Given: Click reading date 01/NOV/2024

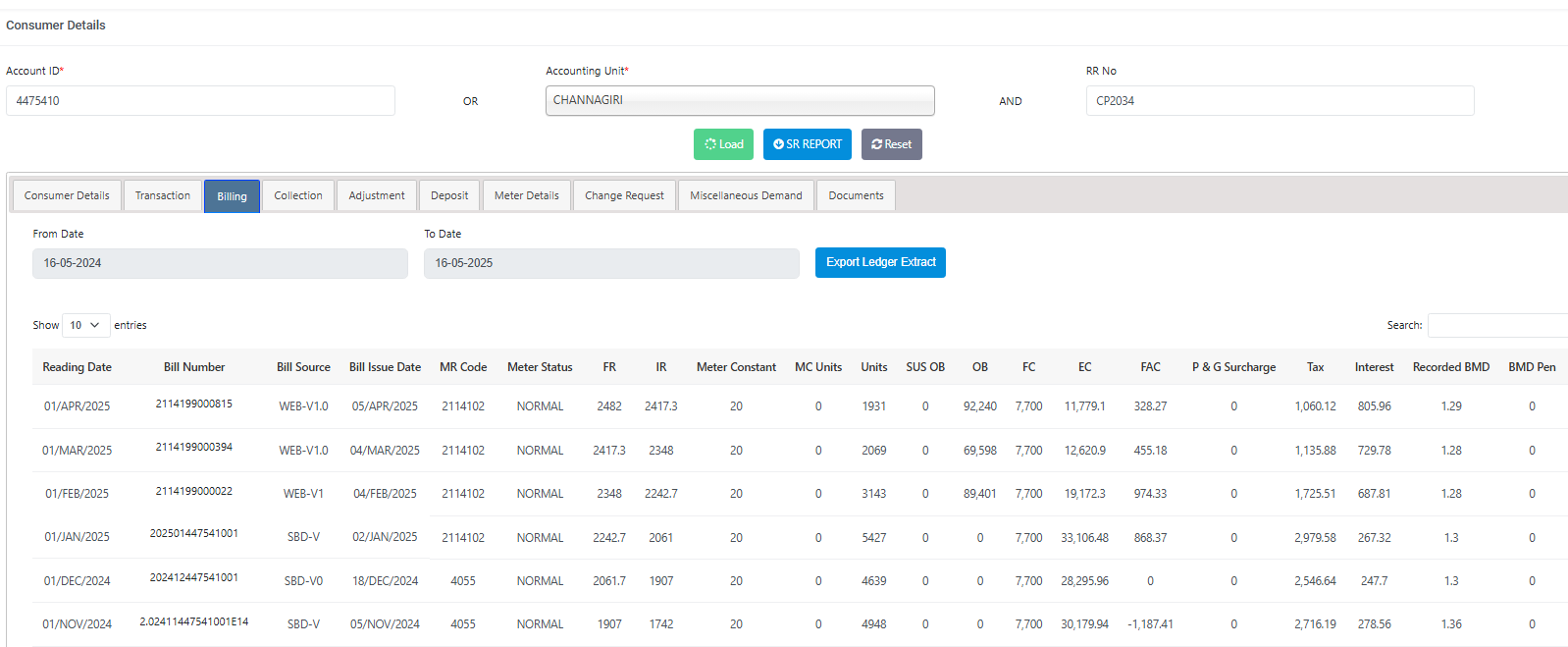Looking at the screenshot, I should 77,624.
